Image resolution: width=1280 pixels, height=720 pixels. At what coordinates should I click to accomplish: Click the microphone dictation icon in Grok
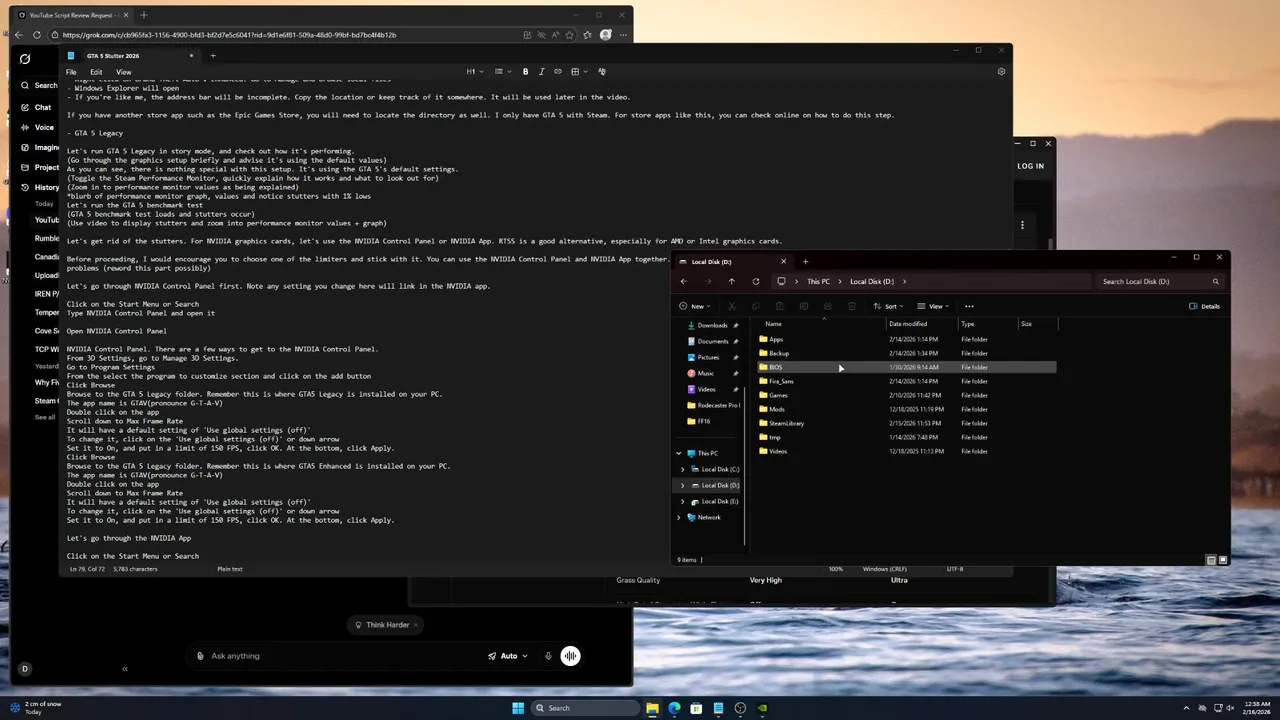[x=548, y=656]
